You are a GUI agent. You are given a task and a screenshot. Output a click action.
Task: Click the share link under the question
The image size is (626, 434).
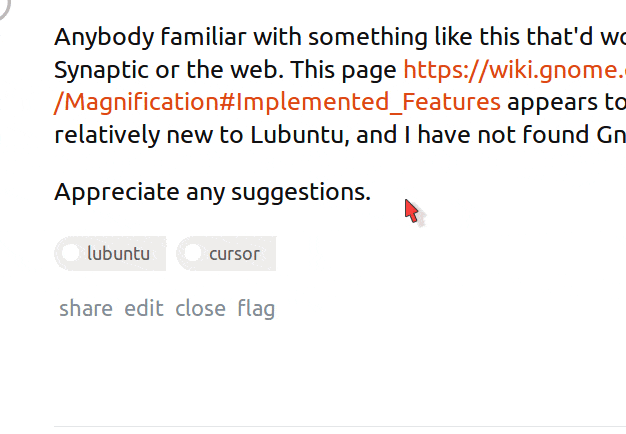(x=86, y=308)
